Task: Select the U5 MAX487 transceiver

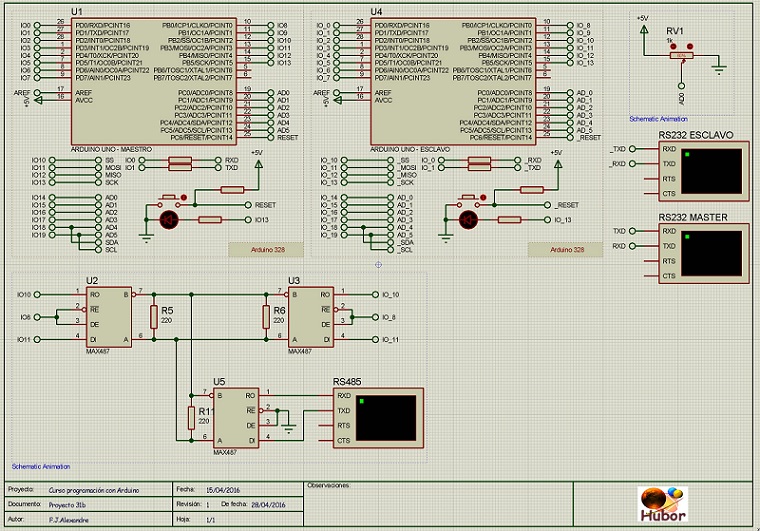Action: [x=236, y=418]
